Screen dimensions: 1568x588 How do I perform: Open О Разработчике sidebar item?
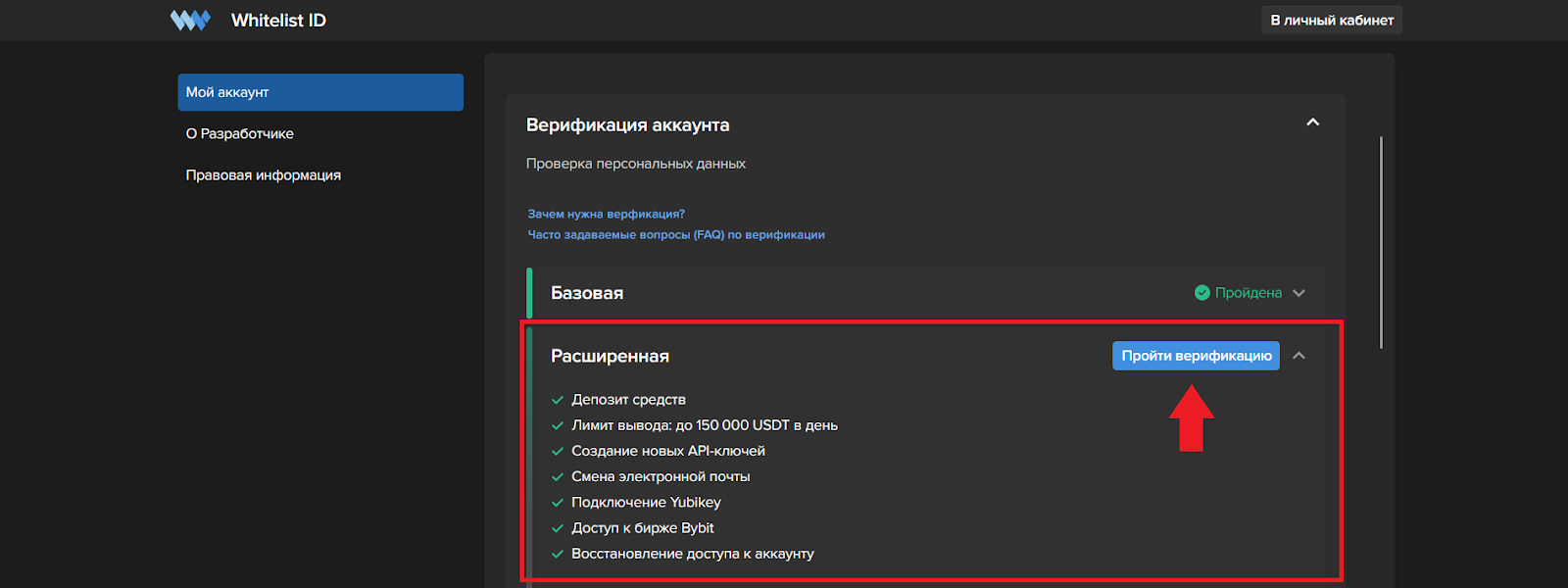pos(240,134)
